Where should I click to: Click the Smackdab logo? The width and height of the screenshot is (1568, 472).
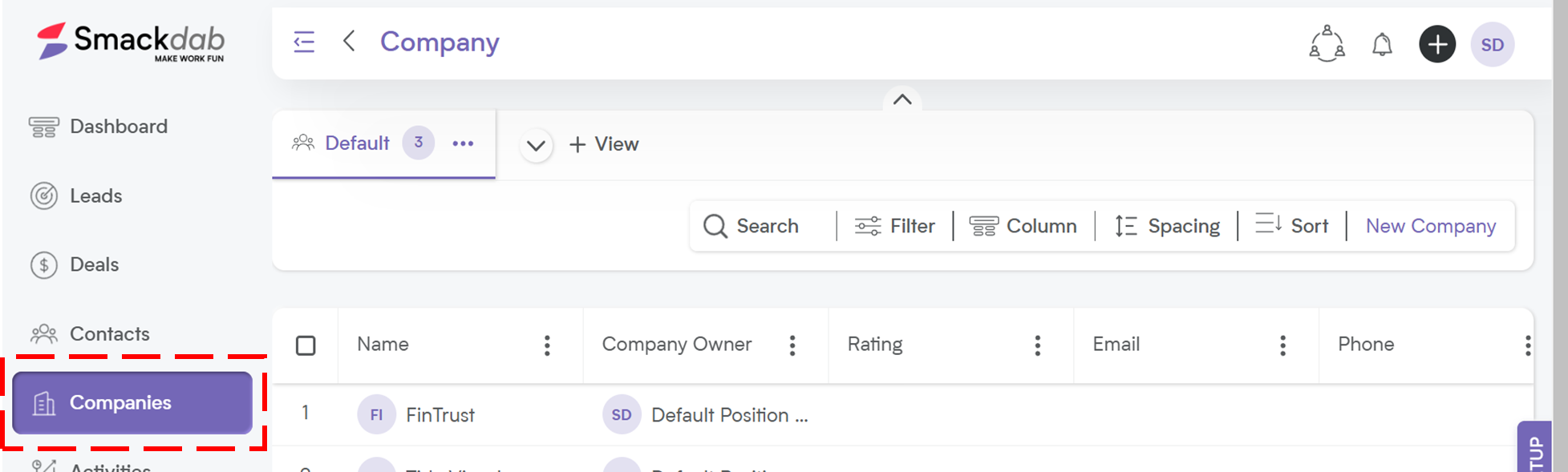131,42
